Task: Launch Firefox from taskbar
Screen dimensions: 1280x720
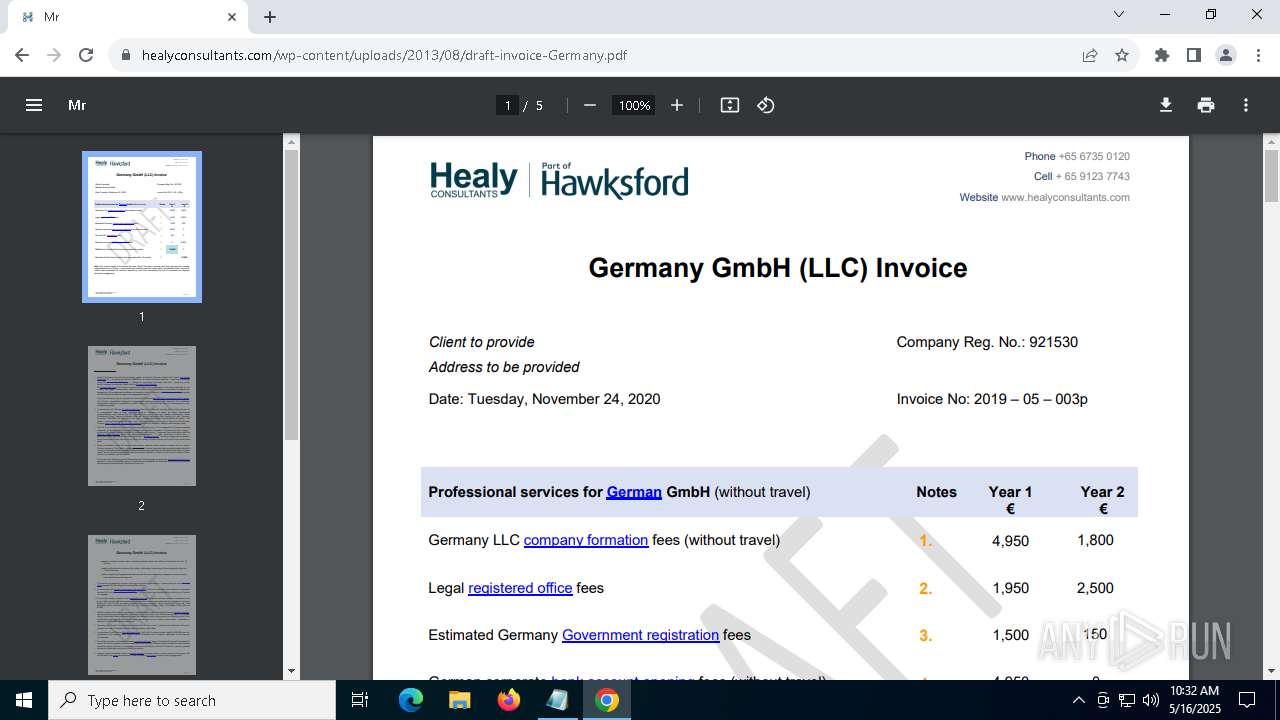Action: 509,700
